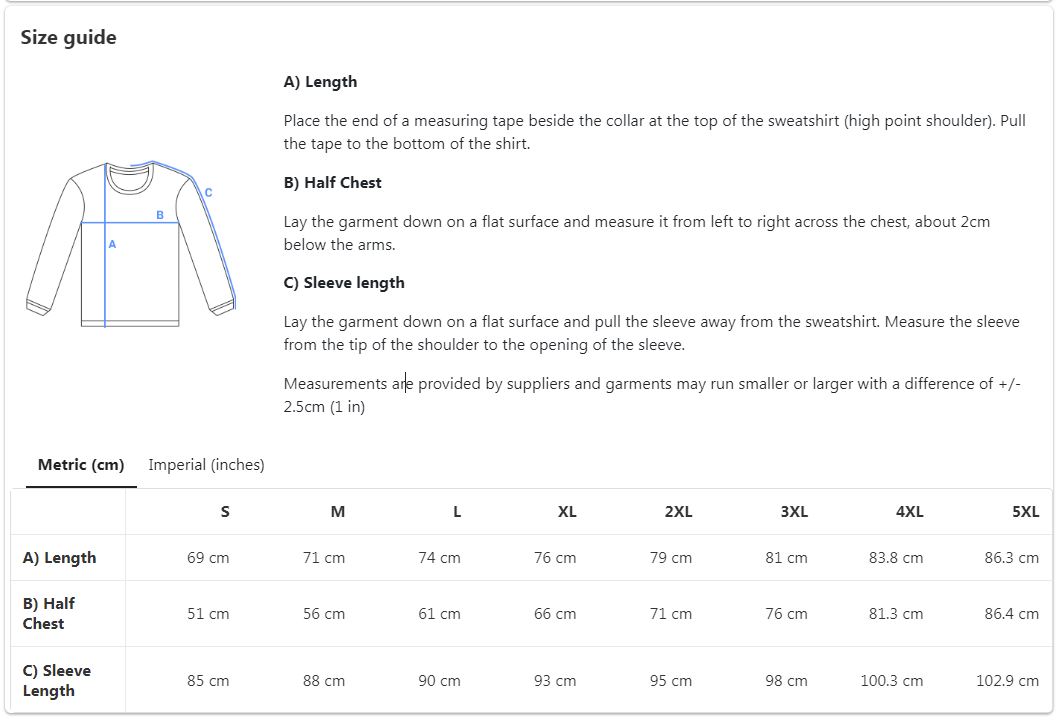The image size is (1060, 721).
Task: Click the 2XL size column header
Action: (x=678, y=512)
